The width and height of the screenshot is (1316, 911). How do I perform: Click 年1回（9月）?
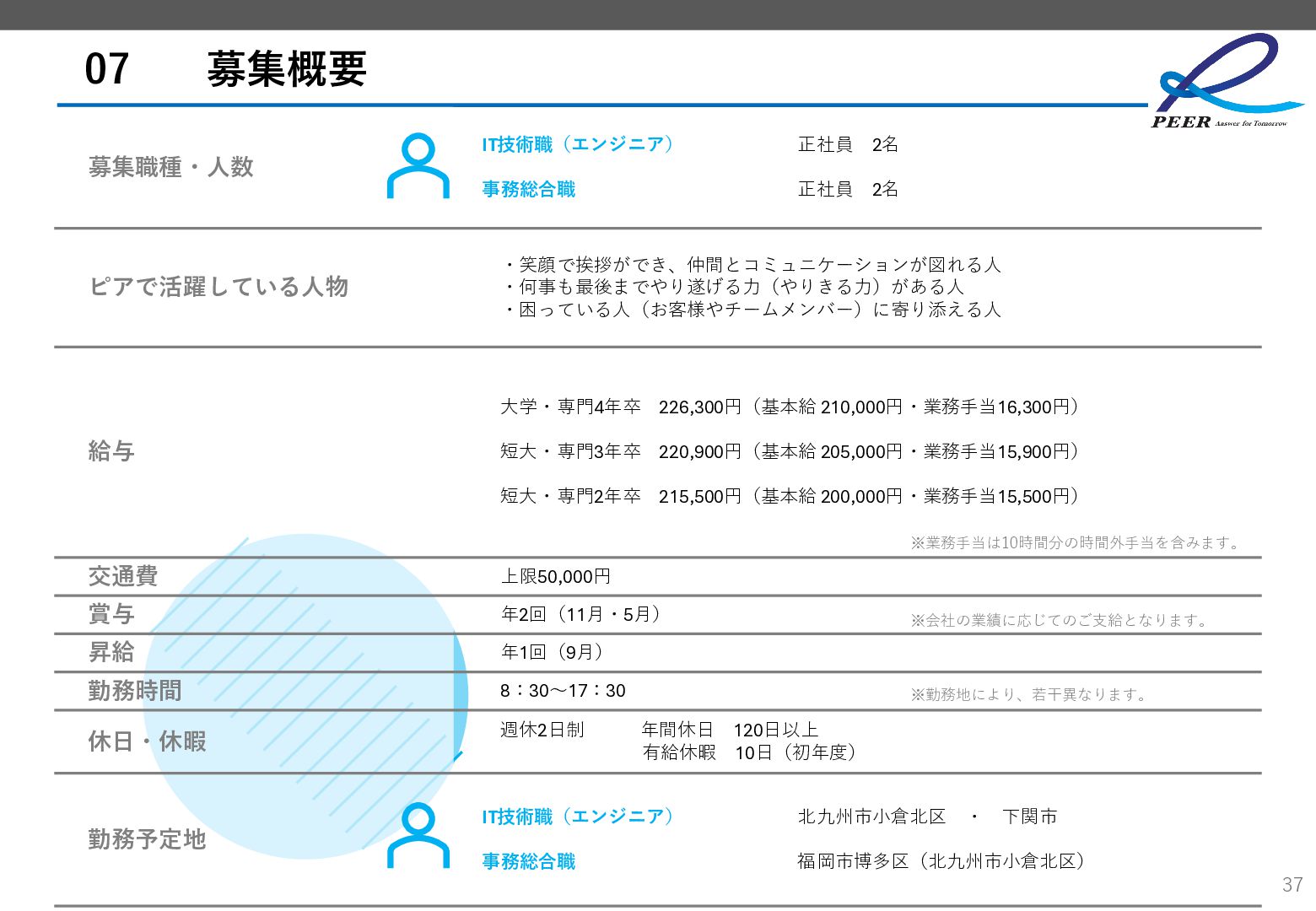(x=553, y=652)
